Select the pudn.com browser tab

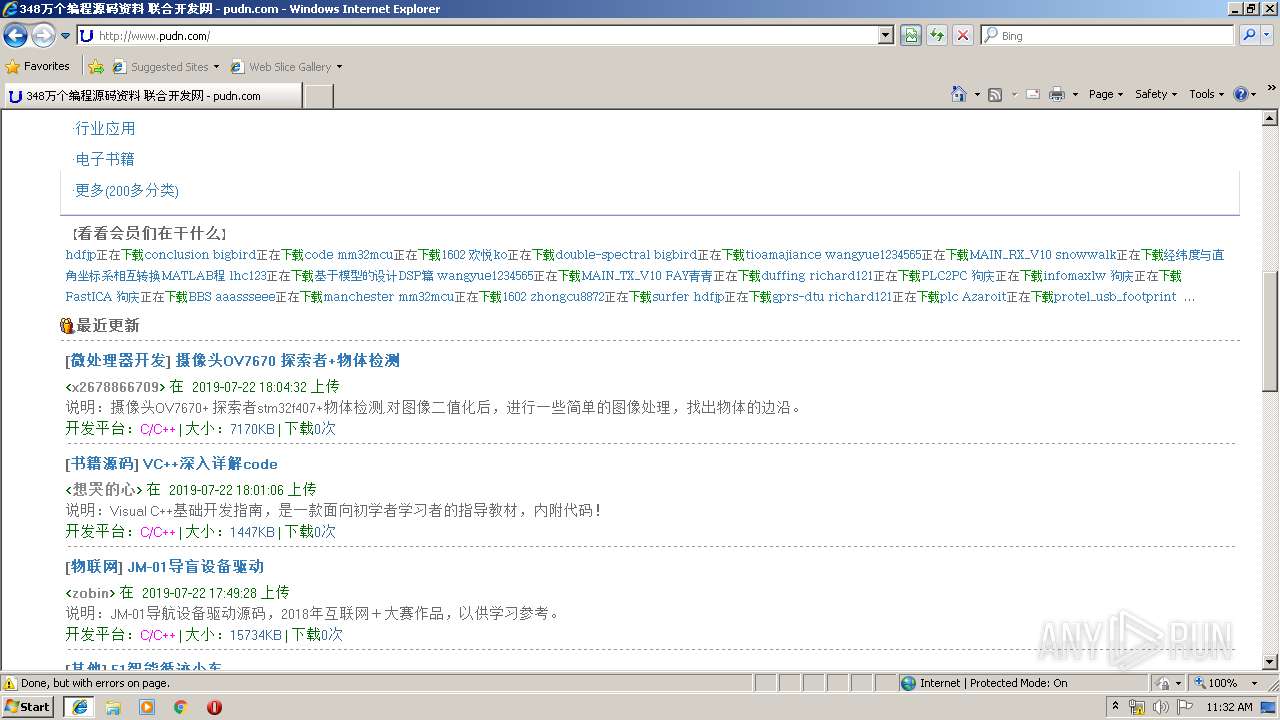click(x=151, y=96)
